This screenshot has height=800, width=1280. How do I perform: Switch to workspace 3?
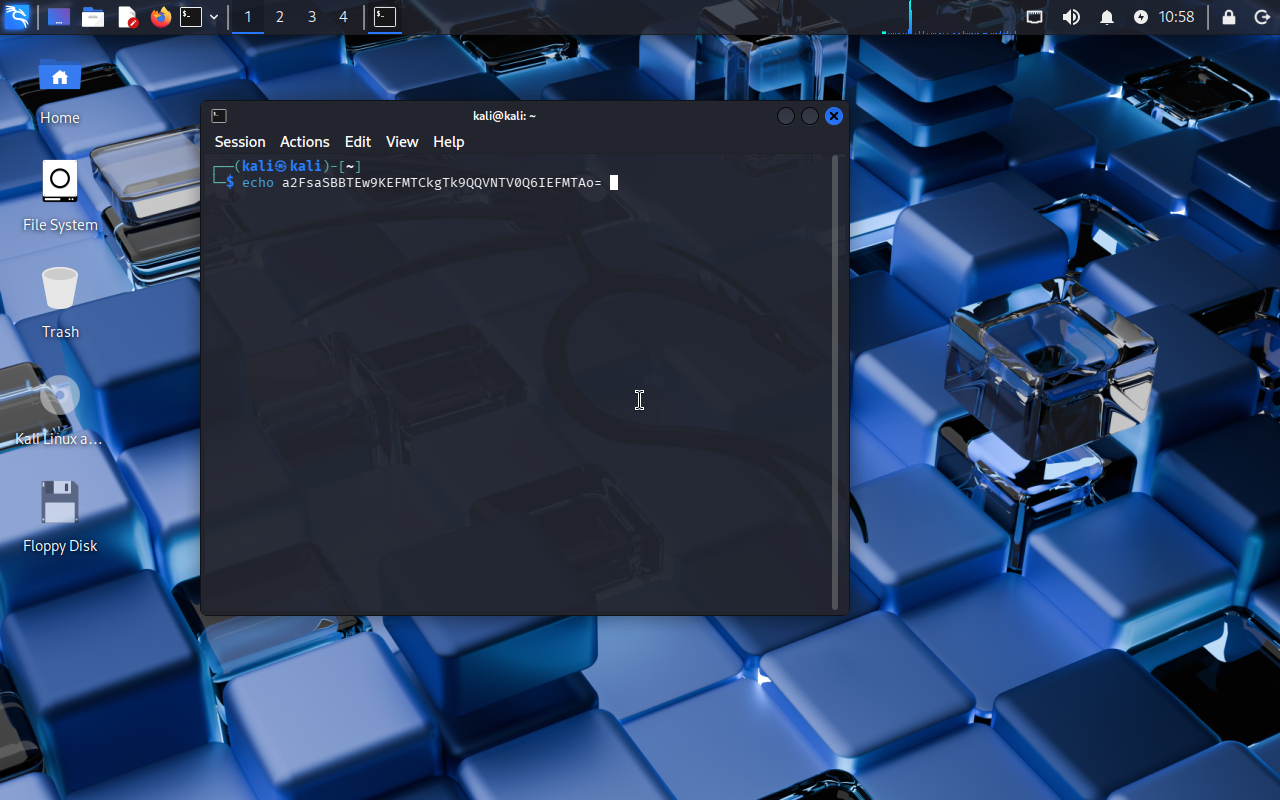tap(312, 17)
